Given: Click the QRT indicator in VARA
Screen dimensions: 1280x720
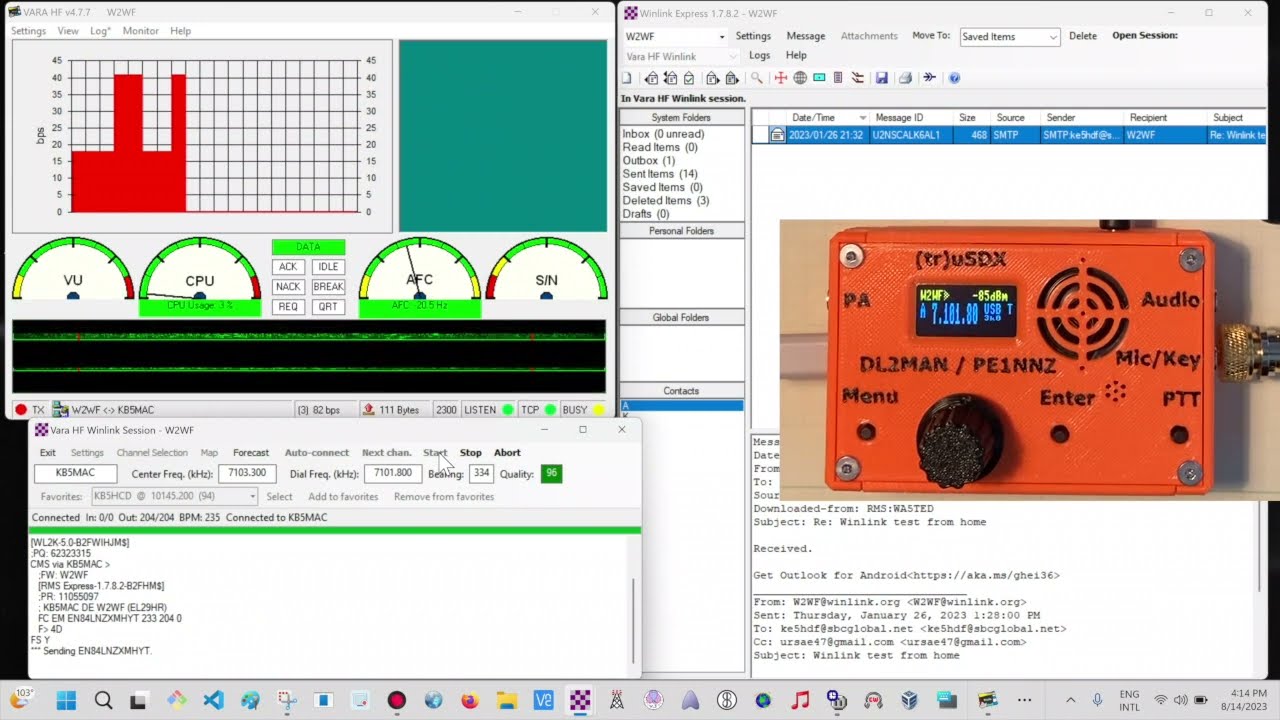Looking at the screenshot, I should point(328,307).
